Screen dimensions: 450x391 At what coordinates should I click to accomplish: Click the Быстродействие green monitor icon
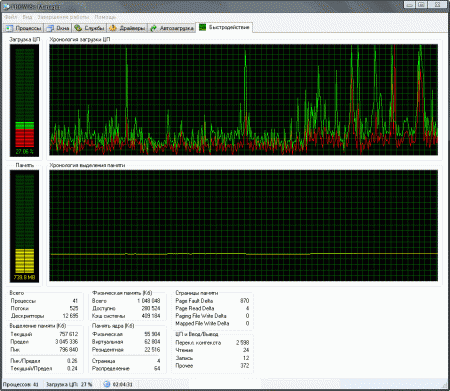[x=202, y=27]
